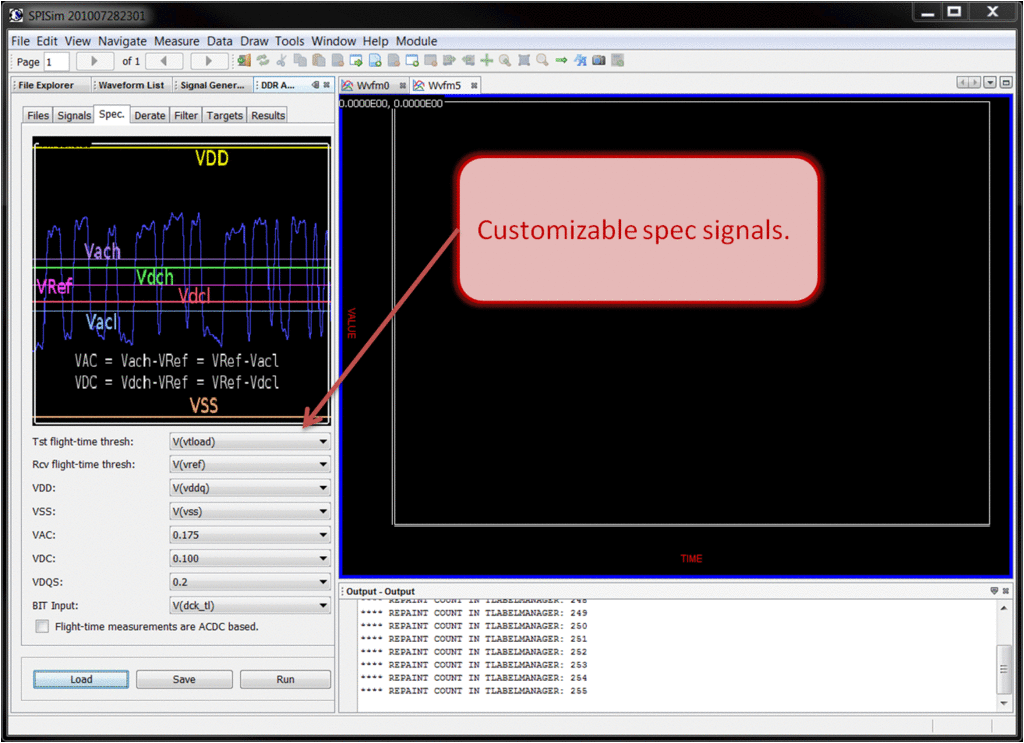Image resolution: width=1024 pixels, height=743 pixels.
Task: Expand the VAC value combo box
Action: [250, 535]
